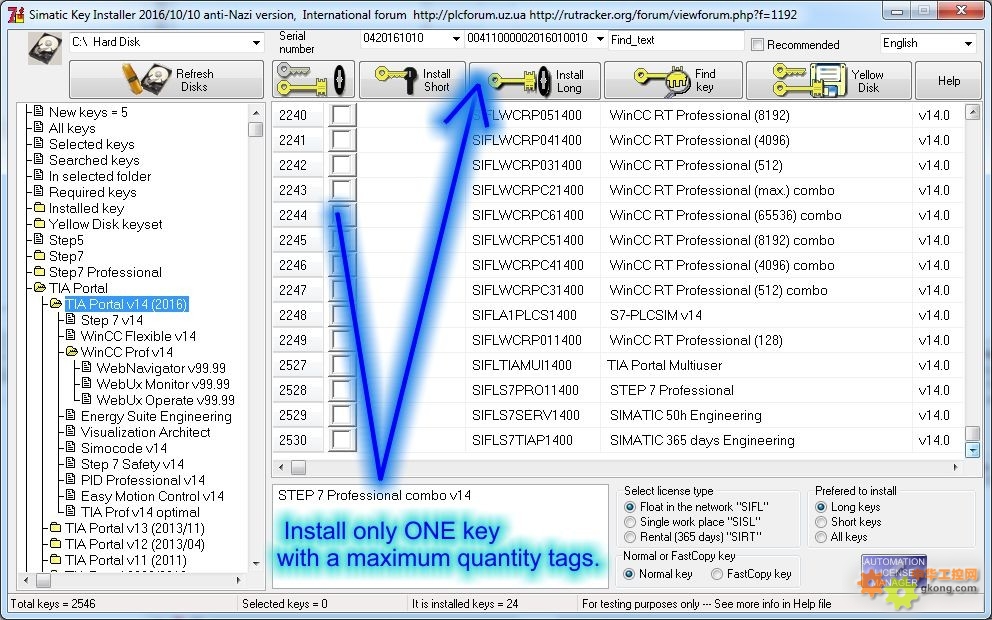This screenshot has height=620, width=992.
Task: Tick the checkbox for key row 2243
Action: pyautogui.click(x=342, y=190)
